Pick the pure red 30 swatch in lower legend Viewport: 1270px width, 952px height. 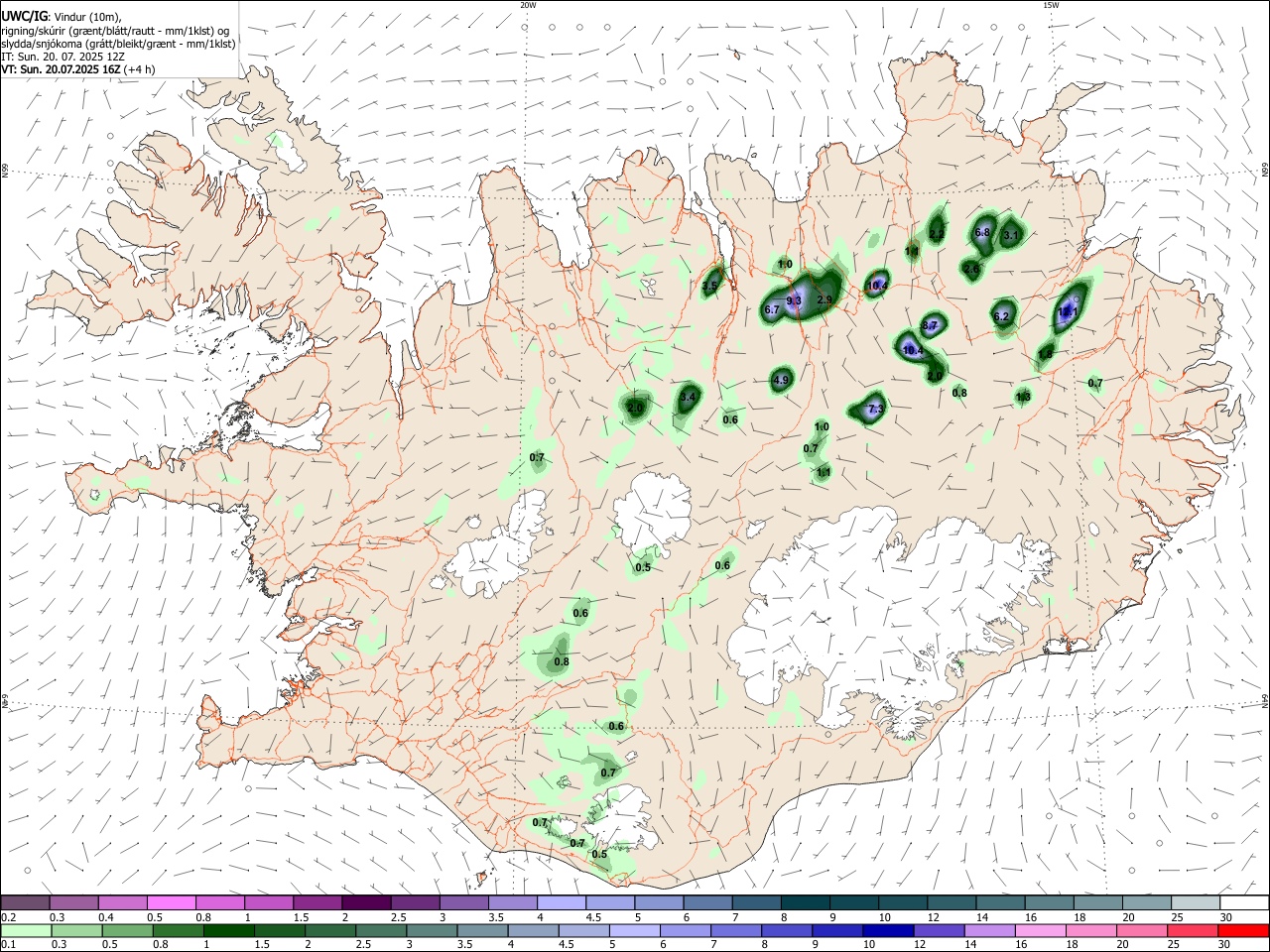1243,930
